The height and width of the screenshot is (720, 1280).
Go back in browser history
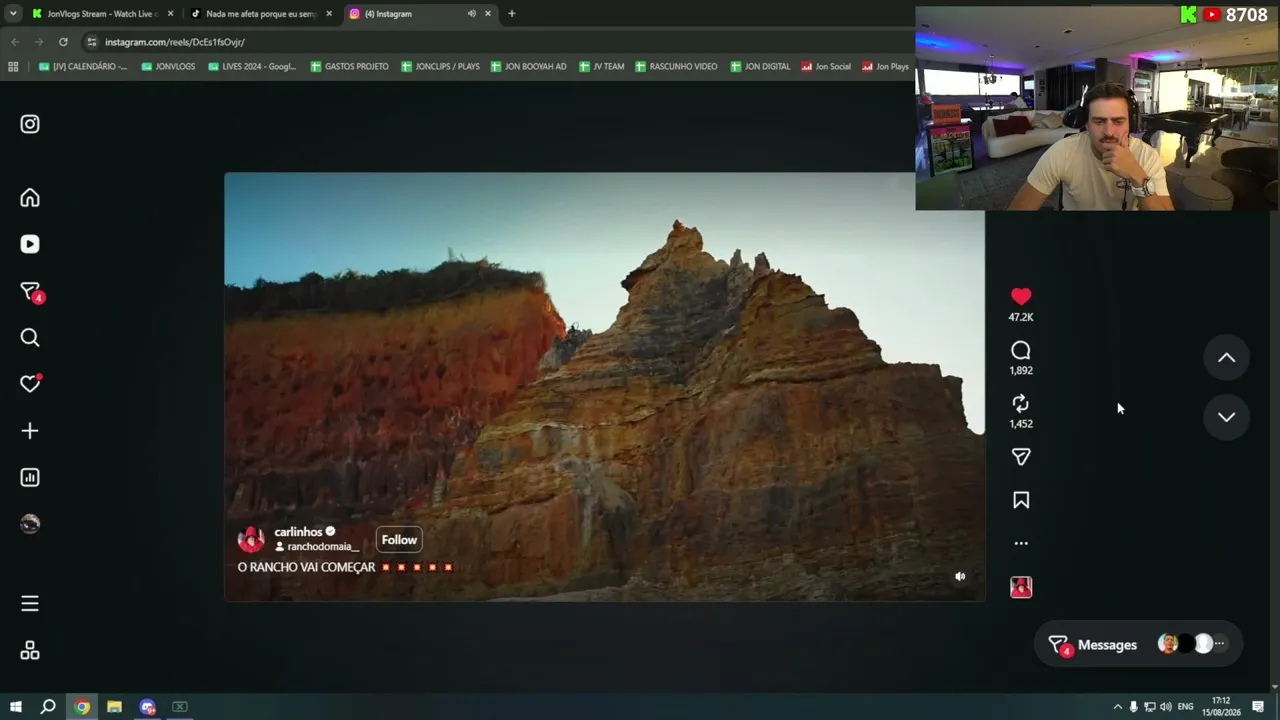(x=15, y=42)
